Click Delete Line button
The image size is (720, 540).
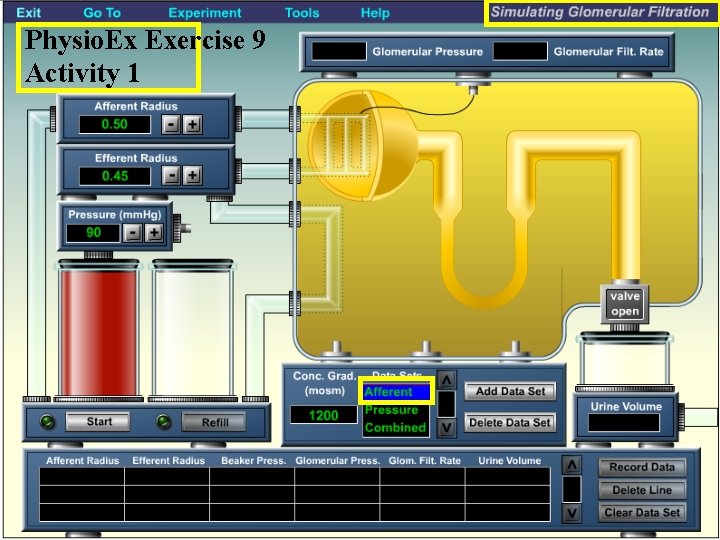pyautogui.click(x=641, y=490)
